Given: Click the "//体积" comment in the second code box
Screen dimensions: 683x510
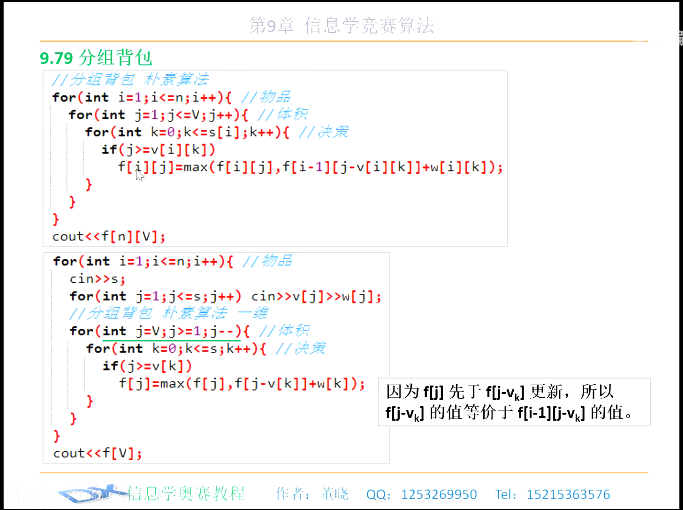Looking at the screenshot, I should [x=284, y=331].
